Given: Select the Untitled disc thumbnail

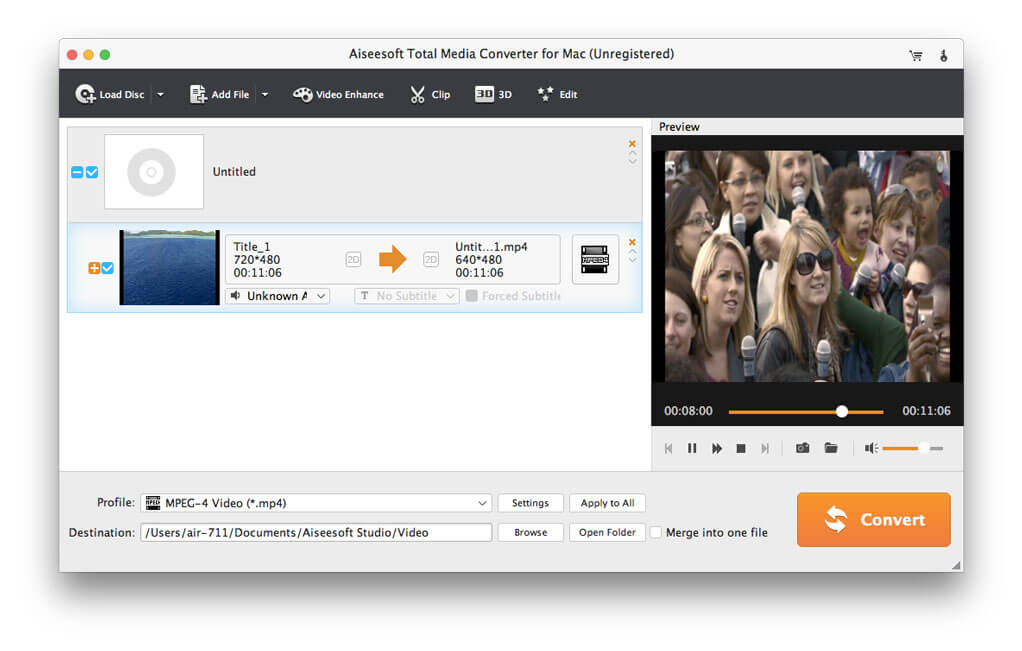Looking at the screenshot, I should [x=154, y=172].
